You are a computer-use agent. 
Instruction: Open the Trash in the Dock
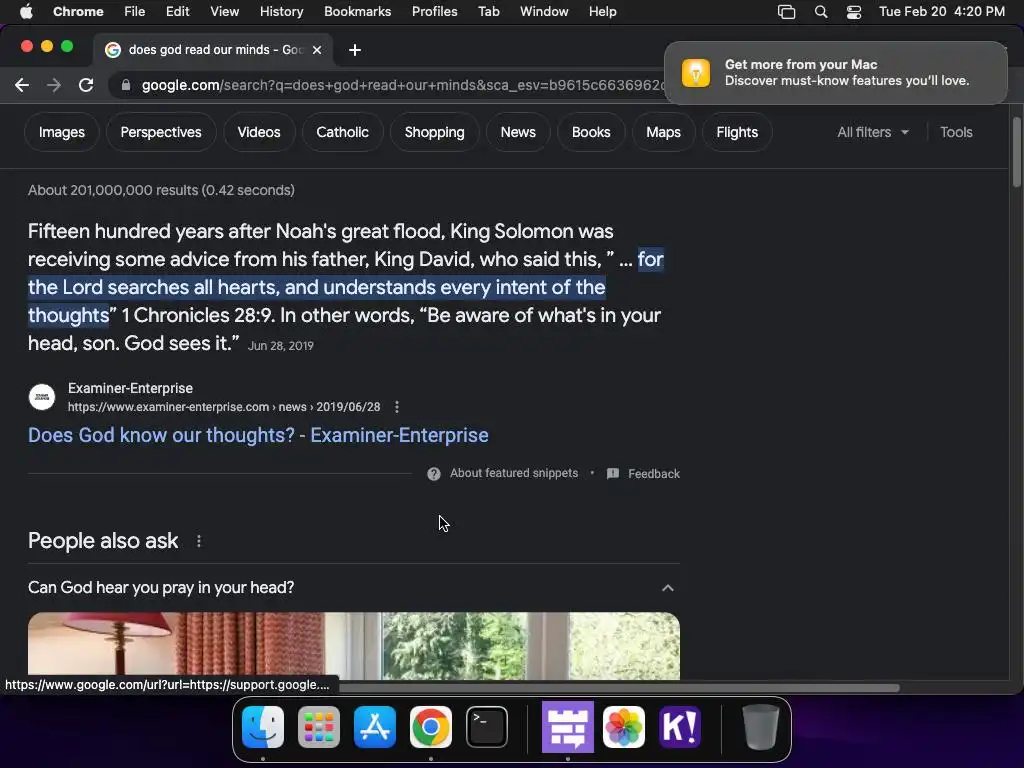(x=760, y=727)
